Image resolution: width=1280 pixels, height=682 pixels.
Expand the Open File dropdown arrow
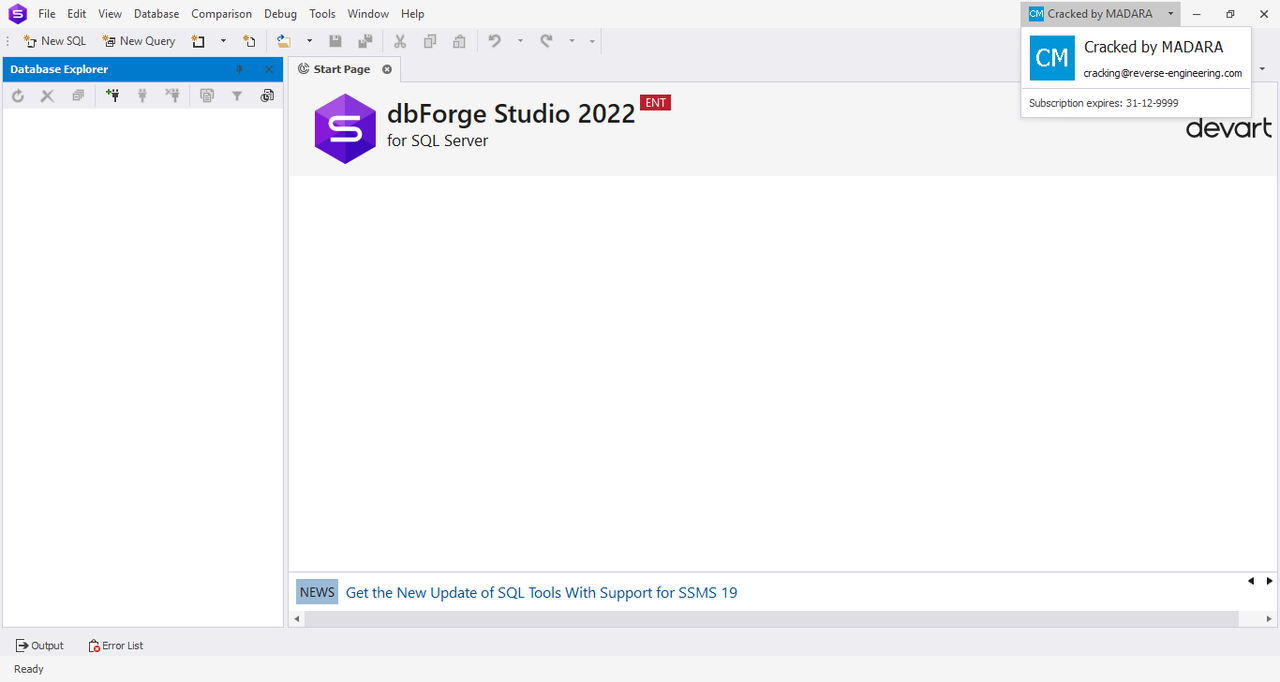pyautogui.click(x=309, y=41)
